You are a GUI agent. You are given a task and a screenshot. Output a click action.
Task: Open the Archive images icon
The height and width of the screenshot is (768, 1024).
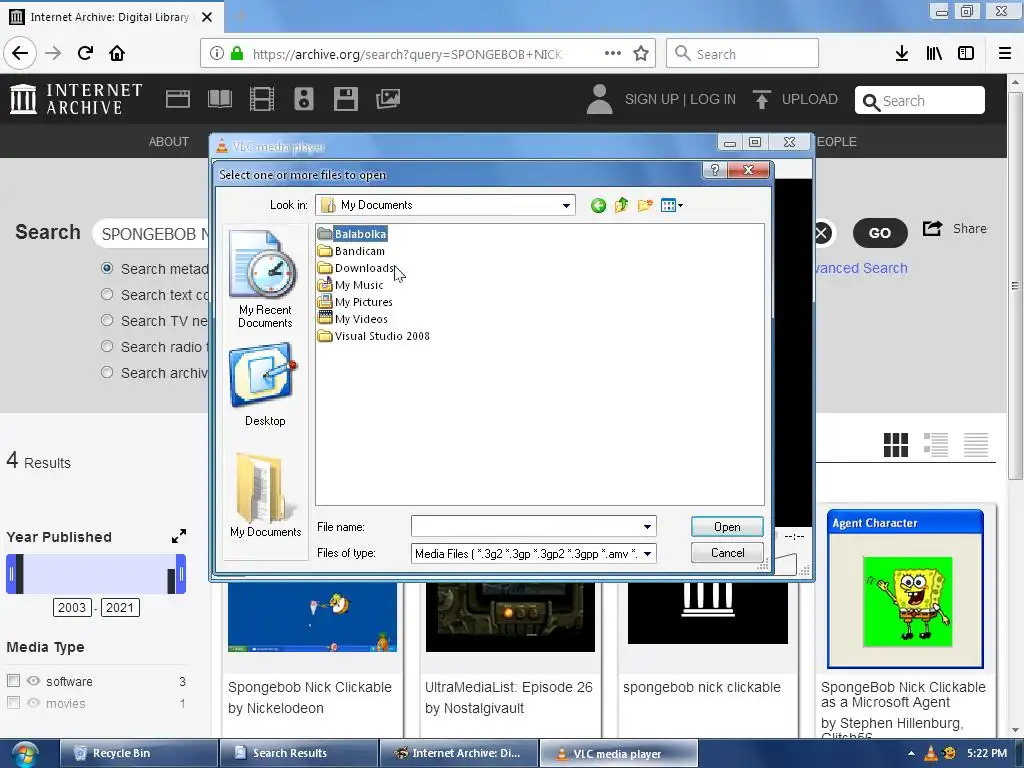click(x=388, y=99)
